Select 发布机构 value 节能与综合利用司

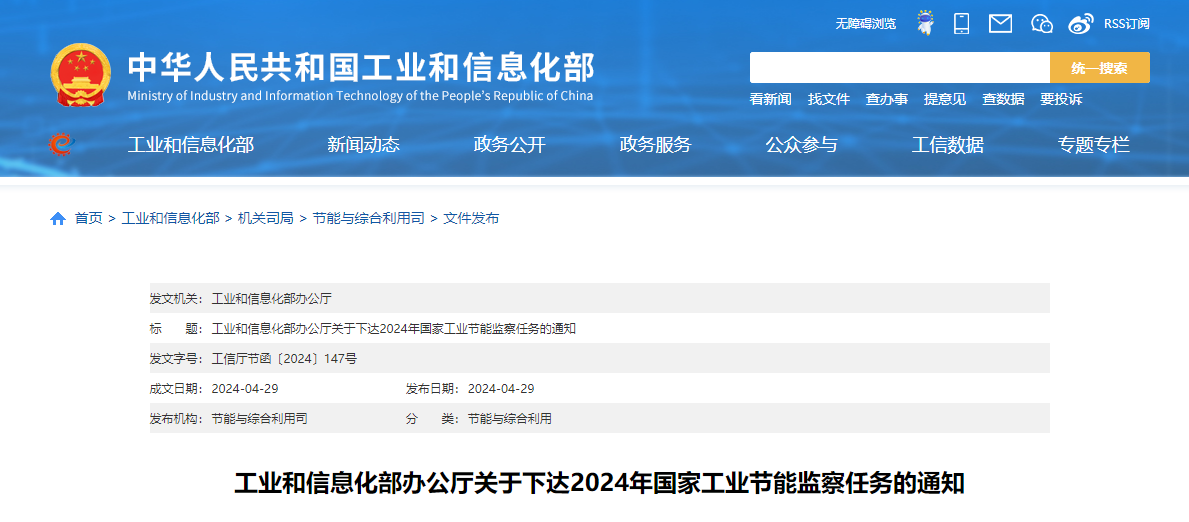(x=259, y=419)
